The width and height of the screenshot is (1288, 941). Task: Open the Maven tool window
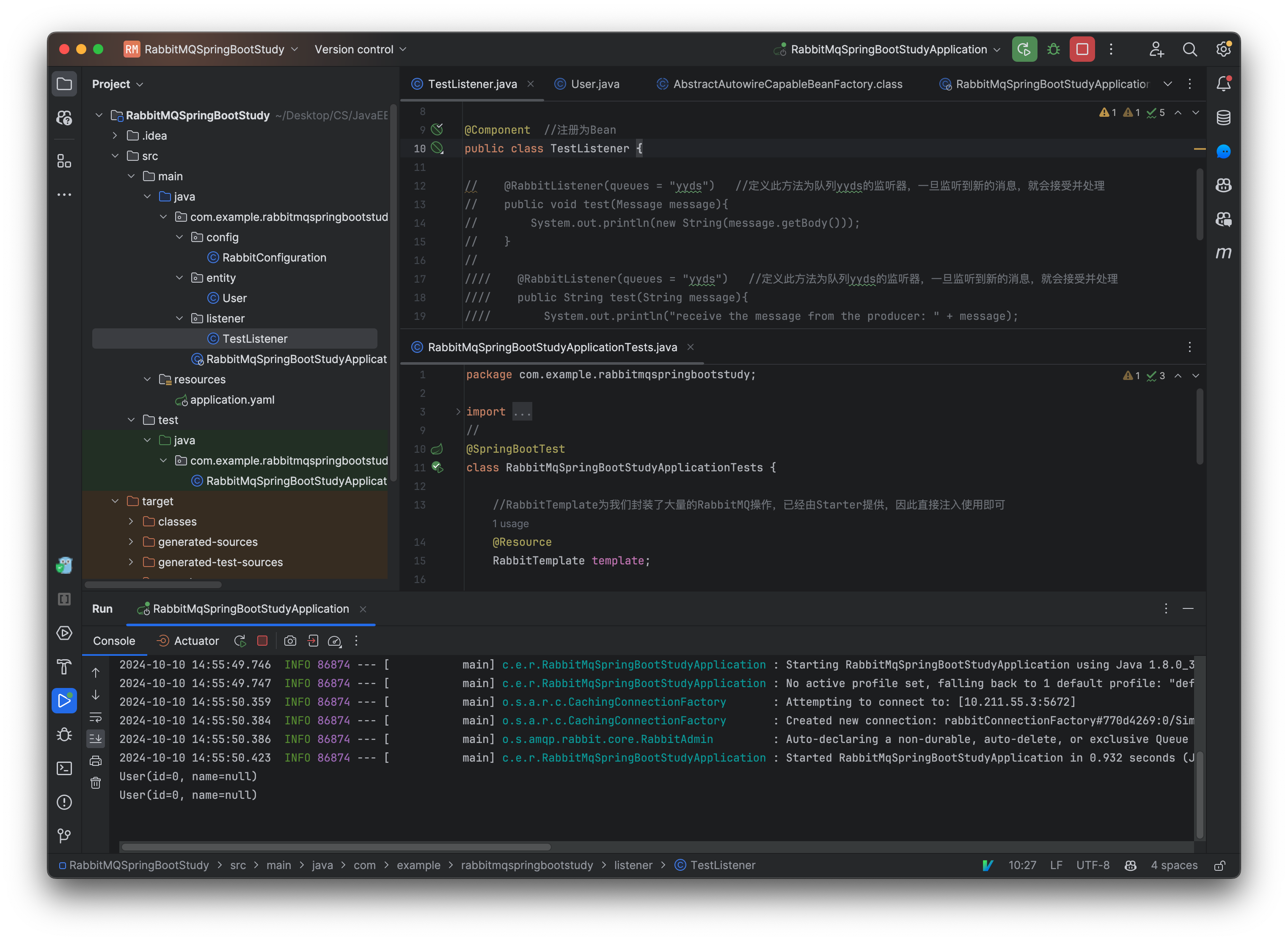point(1223,253)
